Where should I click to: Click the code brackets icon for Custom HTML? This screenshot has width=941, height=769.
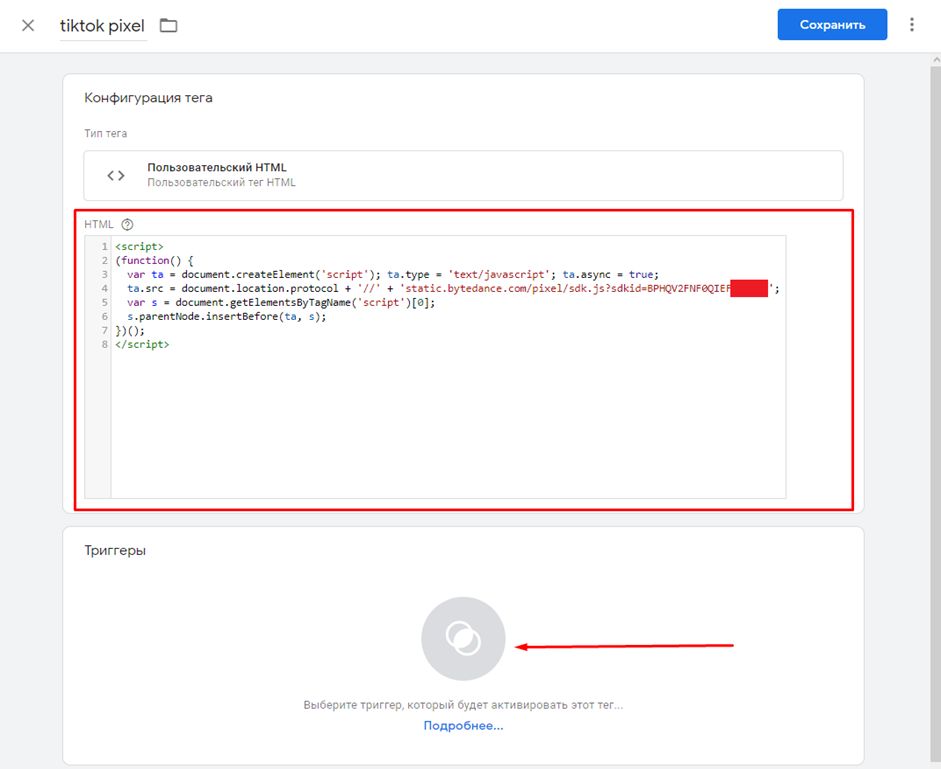tap(116, 175)
